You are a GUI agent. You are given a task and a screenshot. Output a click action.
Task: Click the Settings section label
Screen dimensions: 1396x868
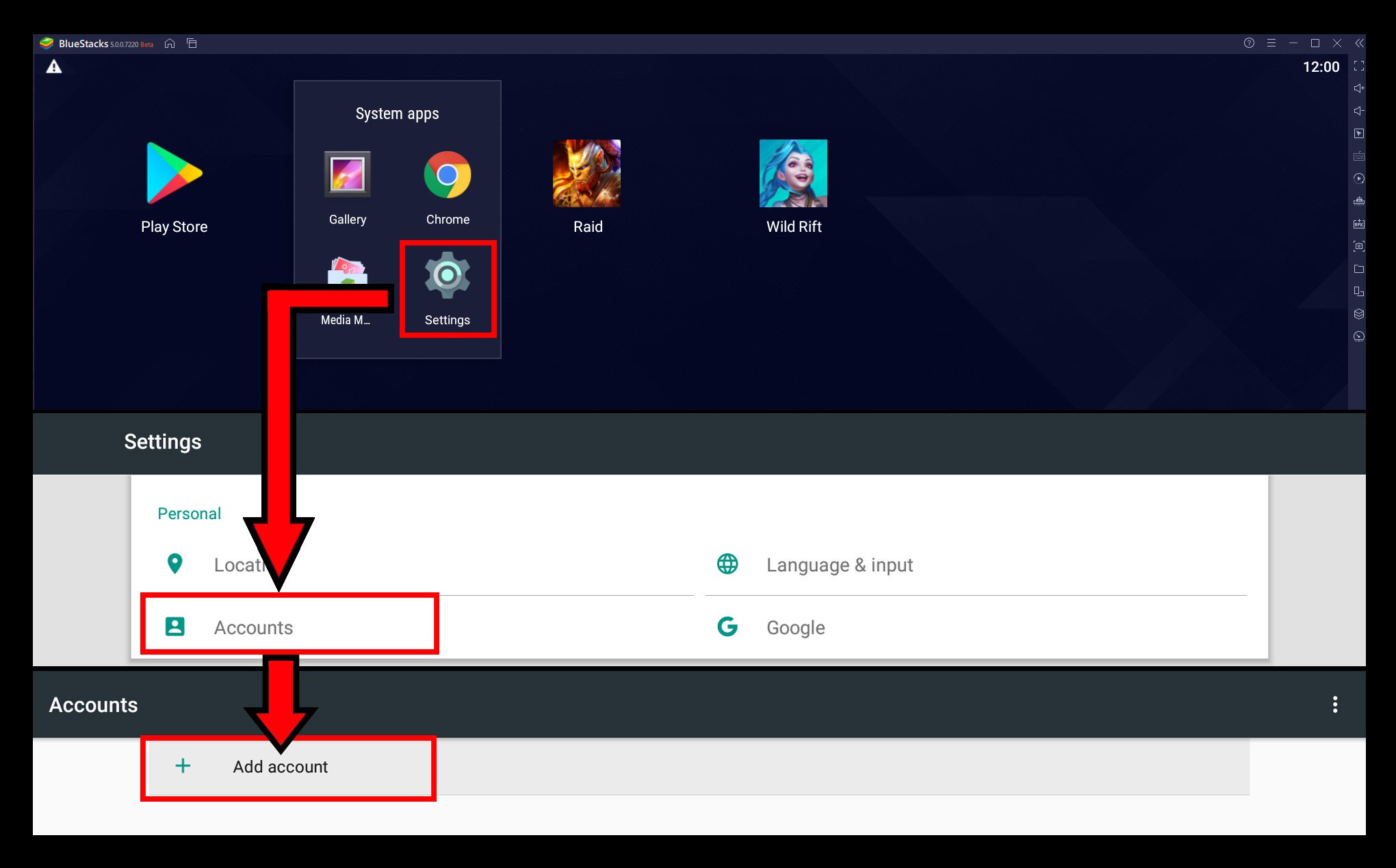point(163,440)
